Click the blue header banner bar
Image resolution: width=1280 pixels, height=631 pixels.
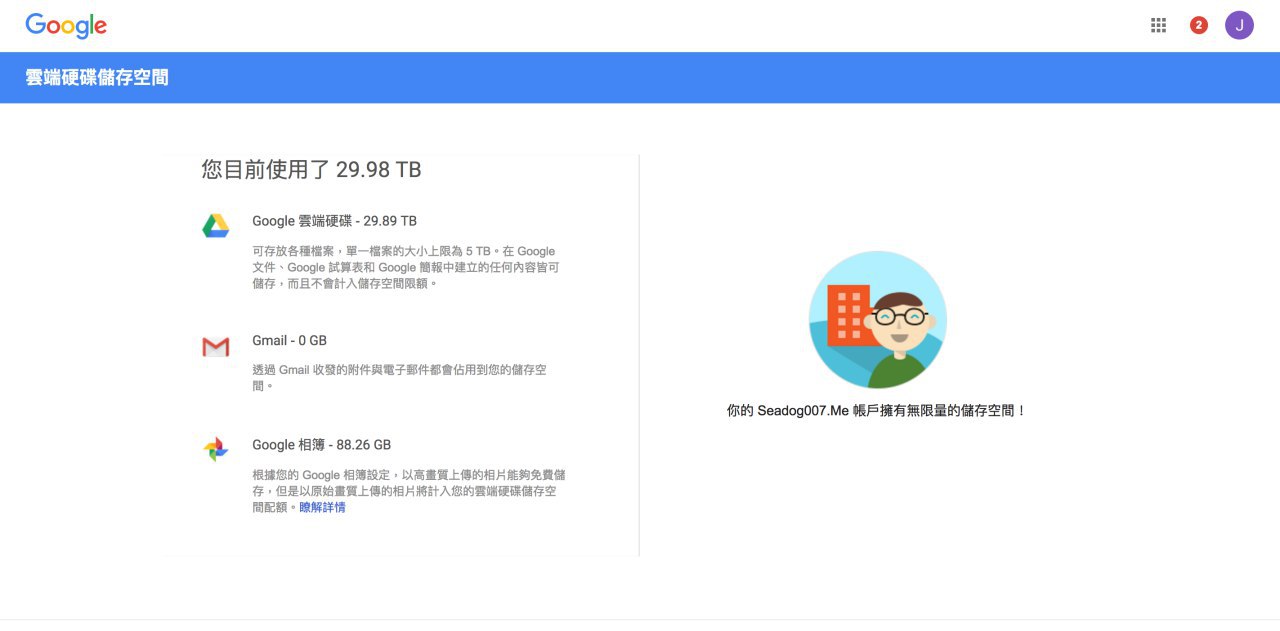tap(640, 77)
